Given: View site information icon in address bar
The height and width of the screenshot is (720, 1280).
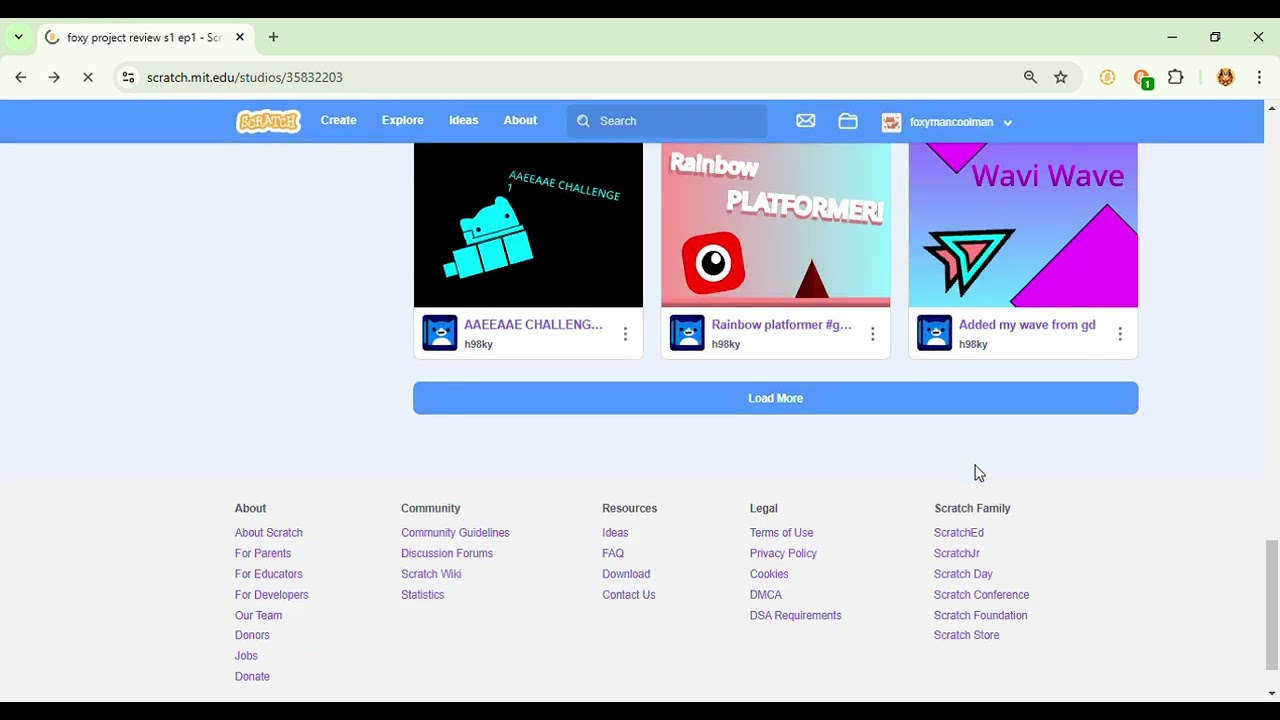Looking at the screenshot, I should tap(128, 77).
